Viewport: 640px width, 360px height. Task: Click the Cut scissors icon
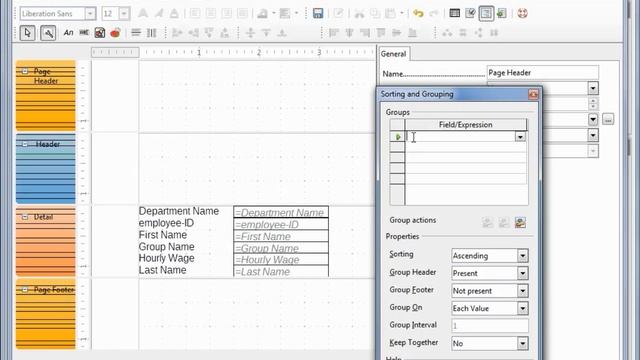click(x=359, y=13)
